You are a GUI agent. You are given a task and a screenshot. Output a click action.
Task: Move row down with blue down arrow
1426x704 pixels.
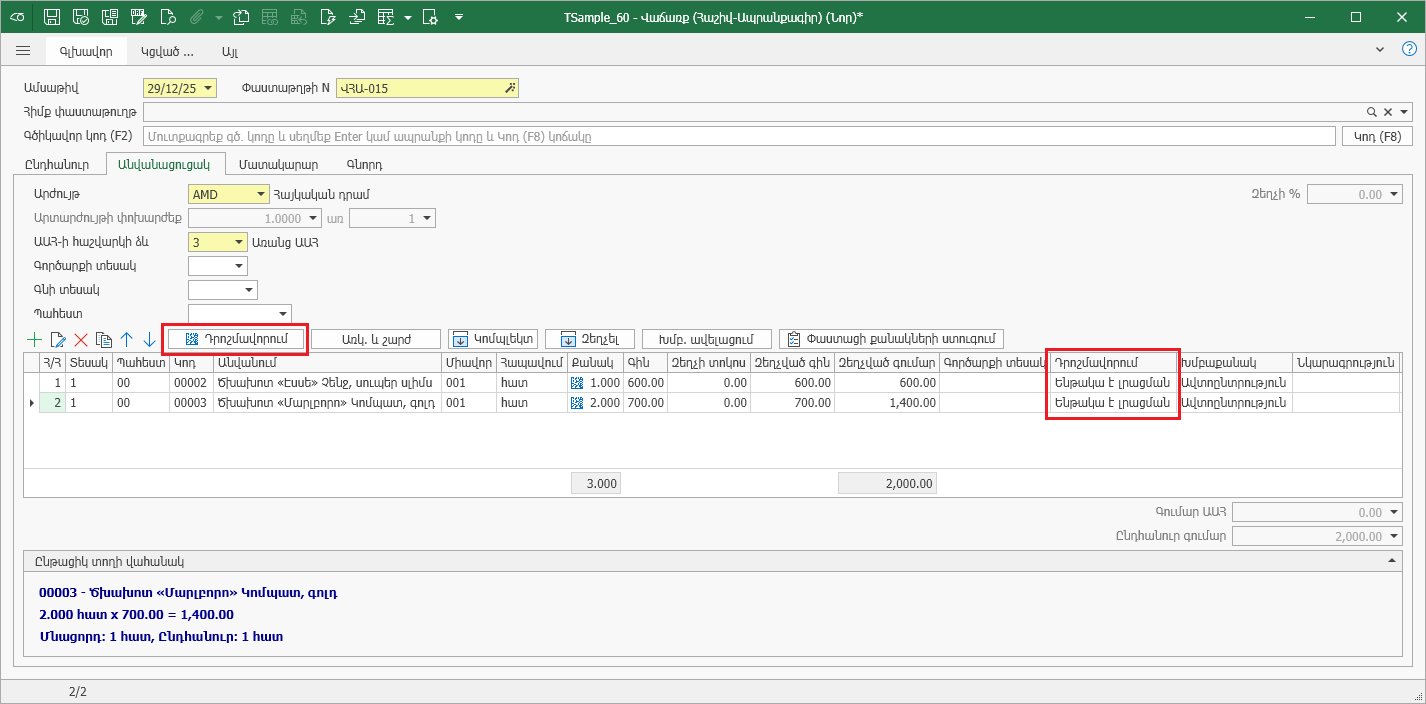click(149, 340)
